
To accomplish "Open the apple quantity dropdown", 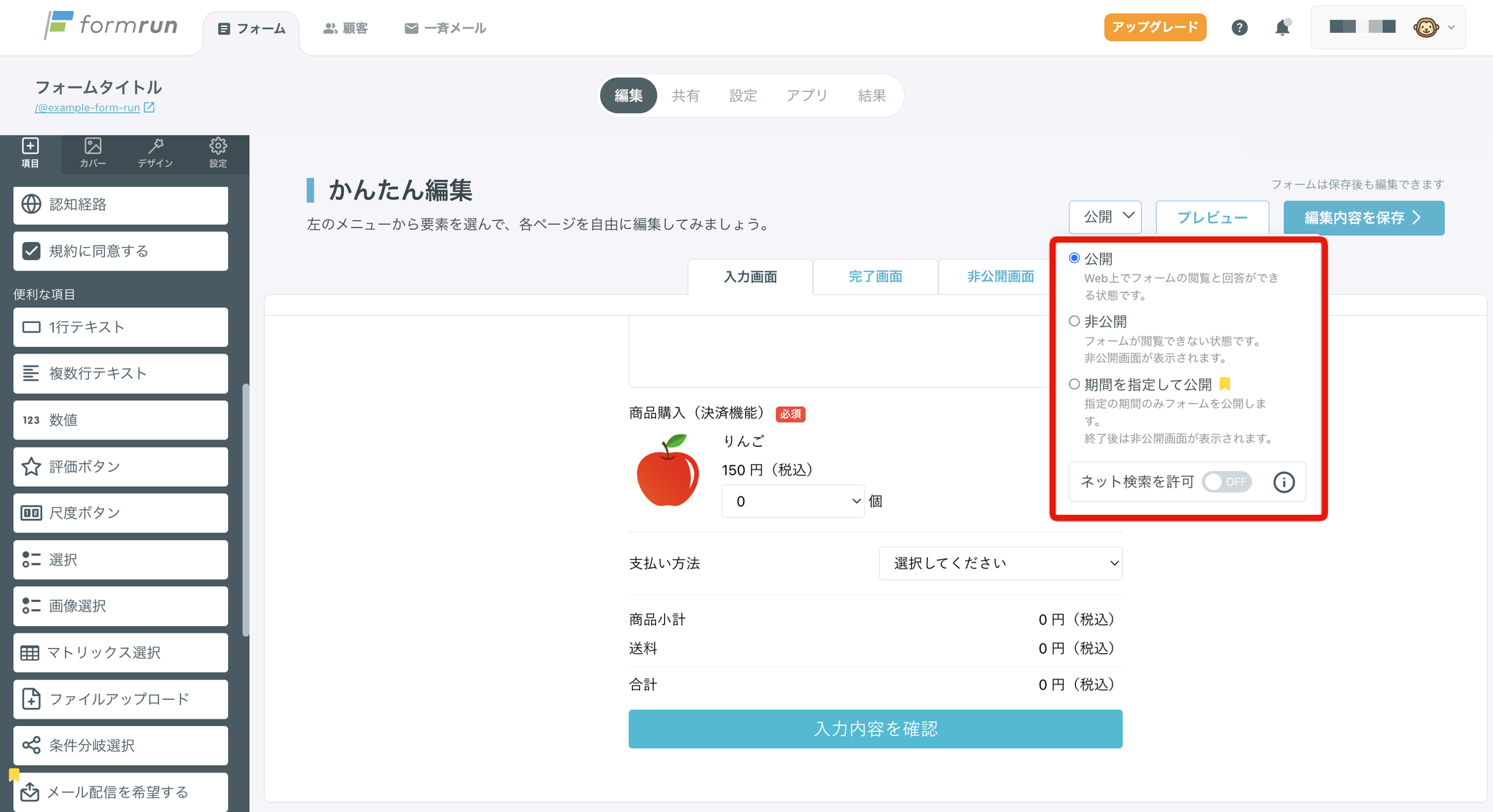I will click(x=792, y=501).
